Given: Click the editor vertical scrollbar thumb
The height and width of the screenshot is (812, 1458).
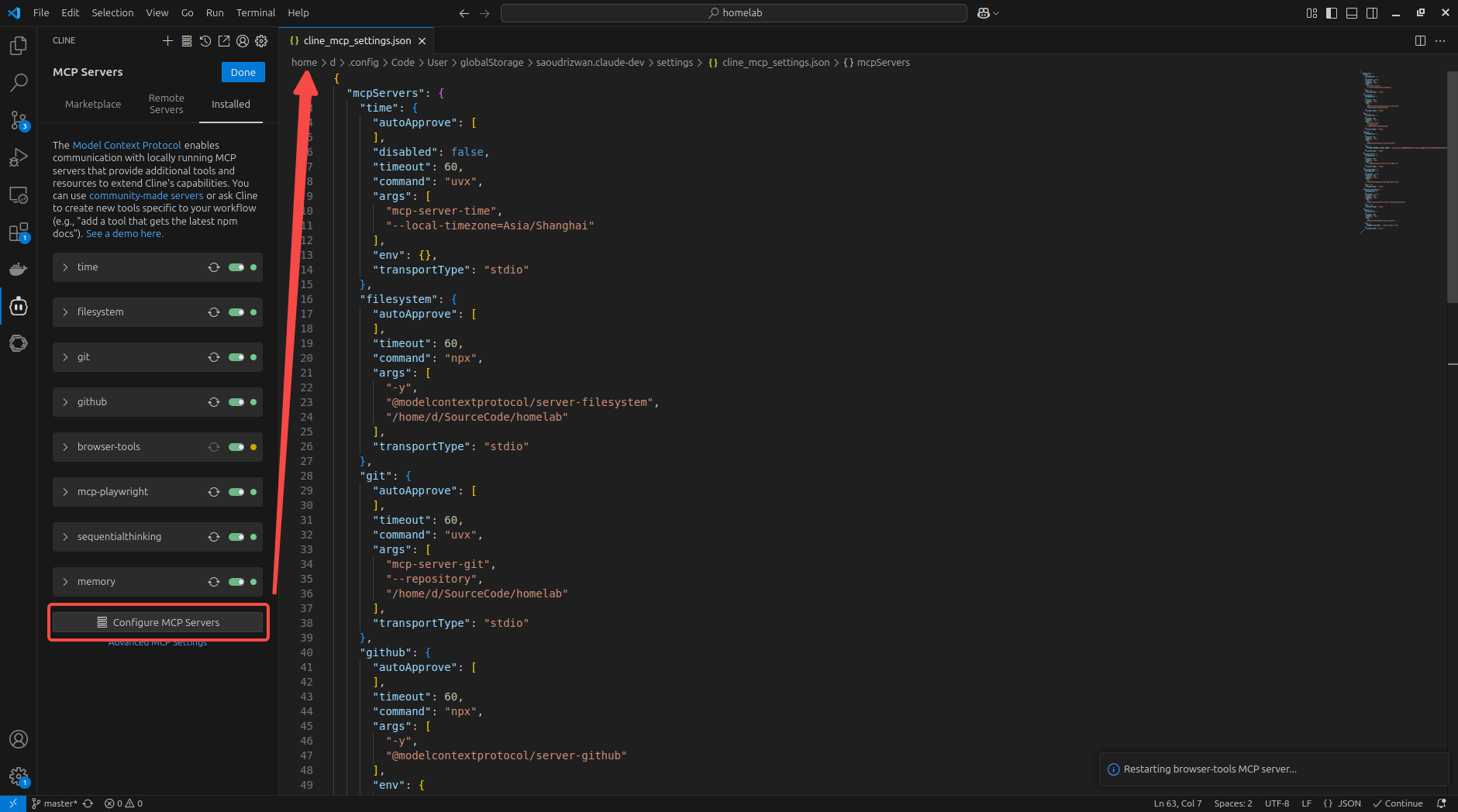Looking at the screenshot, I should click(x=1452, y=188).
